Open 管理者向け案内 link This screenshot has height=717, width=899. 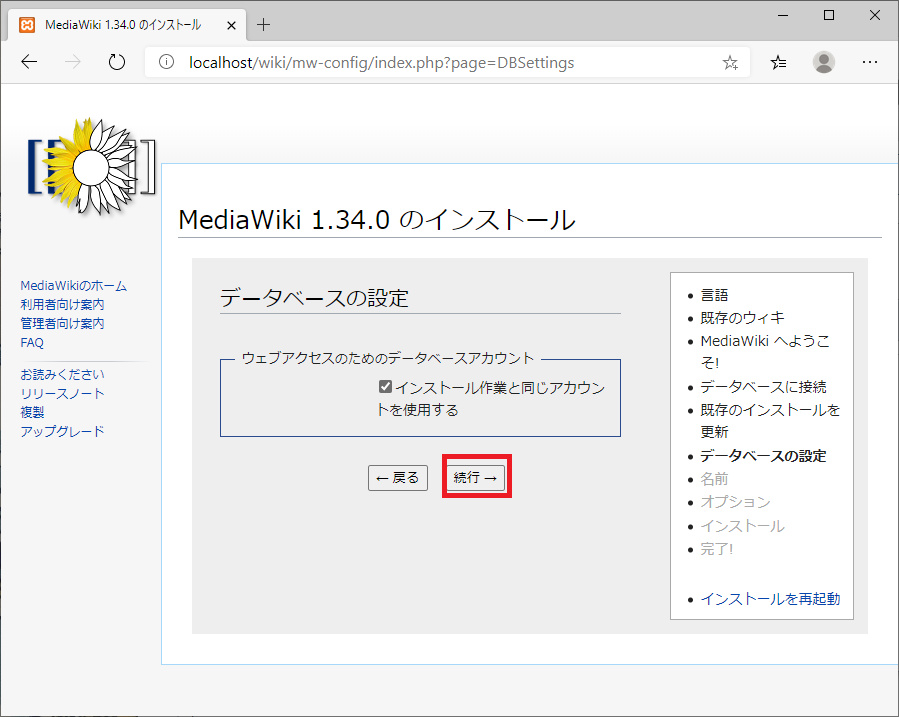[x=62, y=323]
